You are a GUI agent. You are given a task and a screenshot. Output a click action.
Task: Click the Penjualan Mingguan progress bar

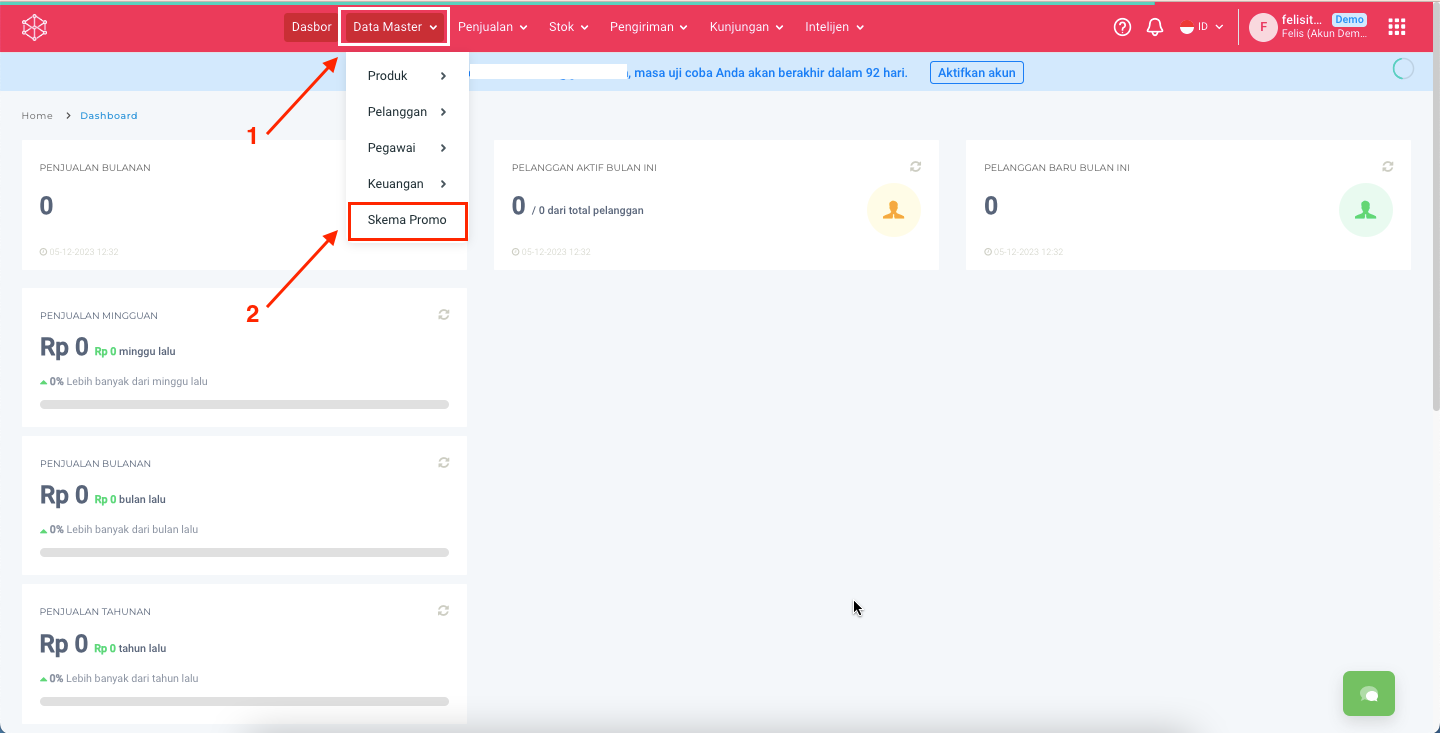pyautogui.click(x=244, y=405)
